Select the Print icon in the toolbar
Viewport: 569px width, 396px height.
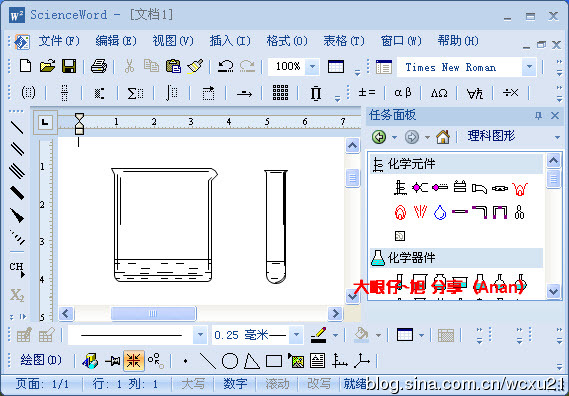pos(99,66)
